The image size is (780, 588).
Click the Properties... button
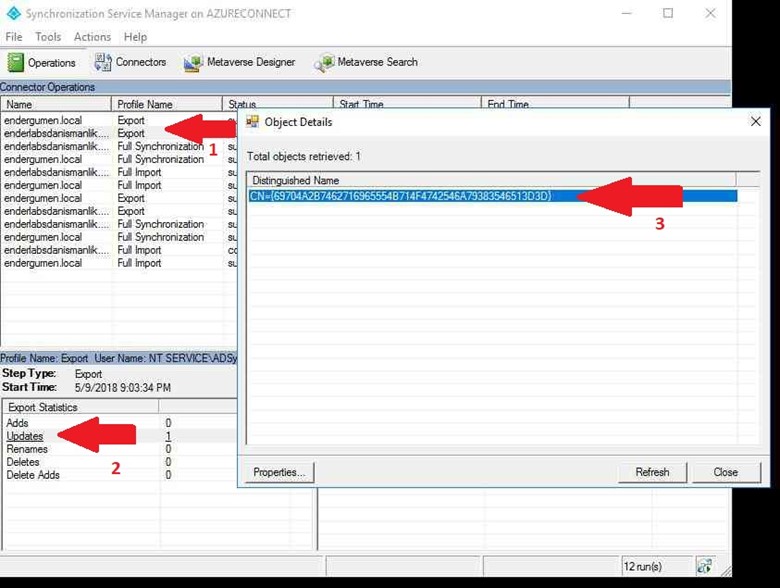[x=279, y=472]
